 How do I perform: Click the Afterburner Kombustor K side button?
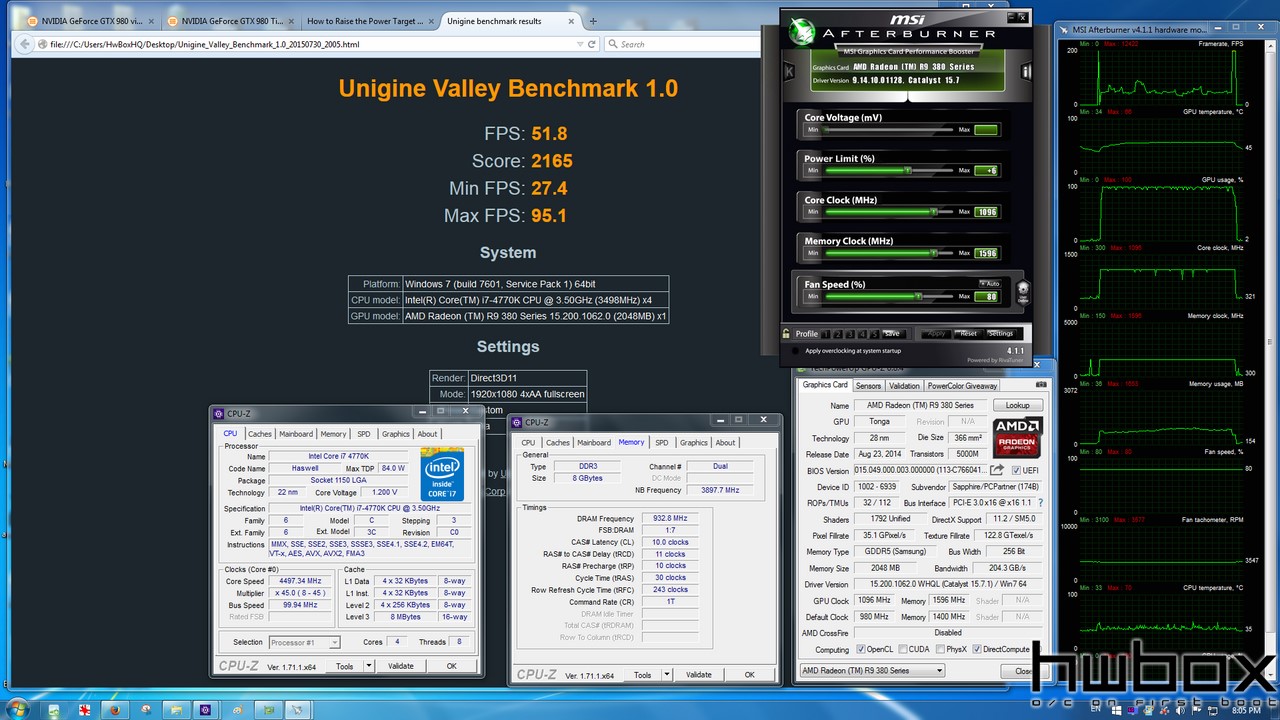pyautogui.click(x=789, y=71)
